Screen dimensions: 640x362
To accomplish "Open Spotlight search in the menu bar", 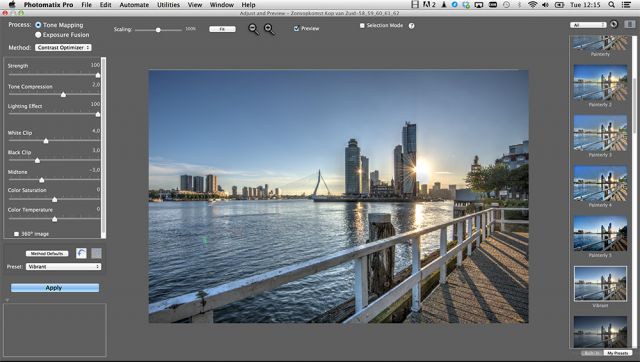I will tap(611, 4).
